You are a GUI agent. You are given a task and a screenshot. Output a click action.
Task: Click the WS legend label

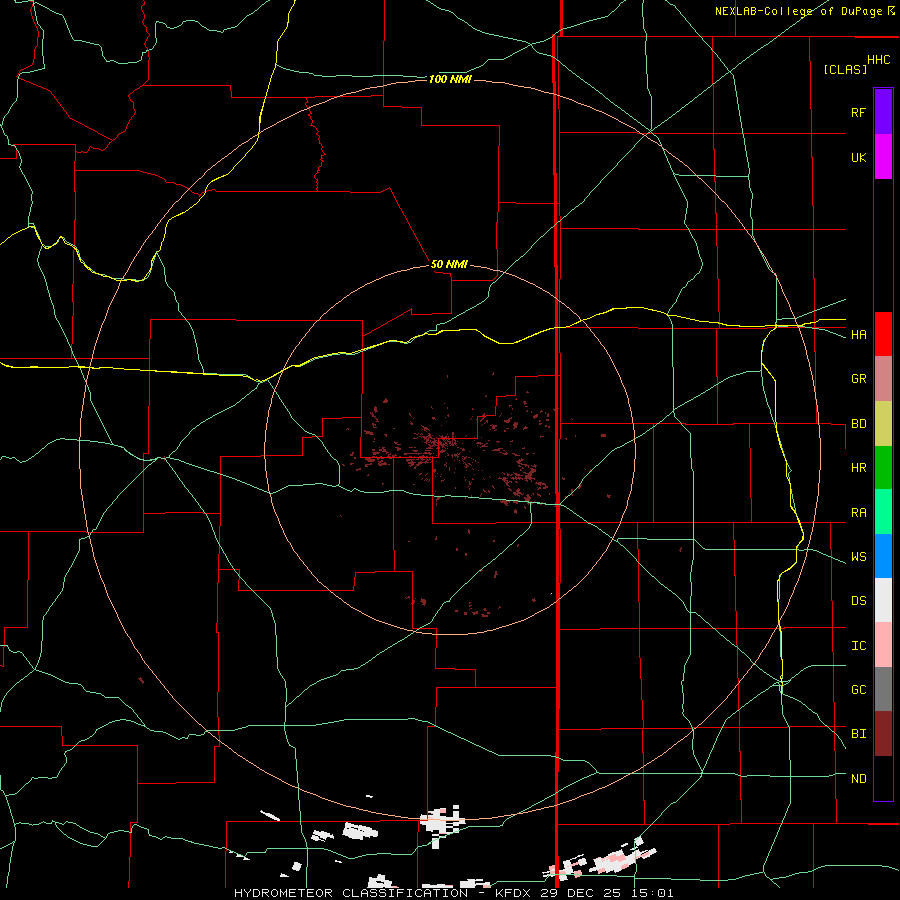(858, 557)
